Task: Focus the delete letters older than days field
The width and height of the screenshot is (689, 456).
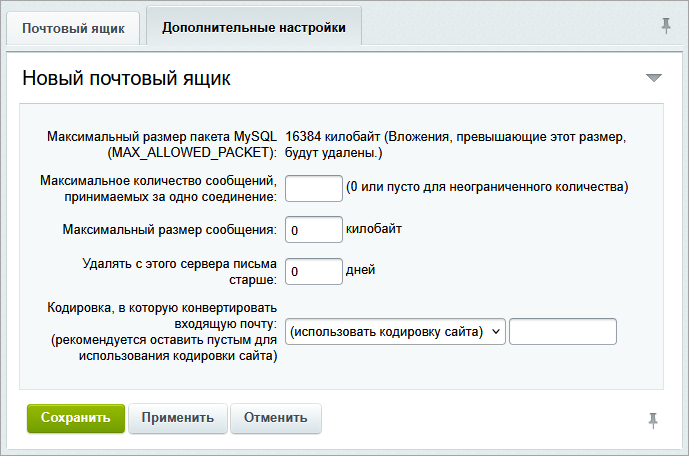Action: pos(313,271)
